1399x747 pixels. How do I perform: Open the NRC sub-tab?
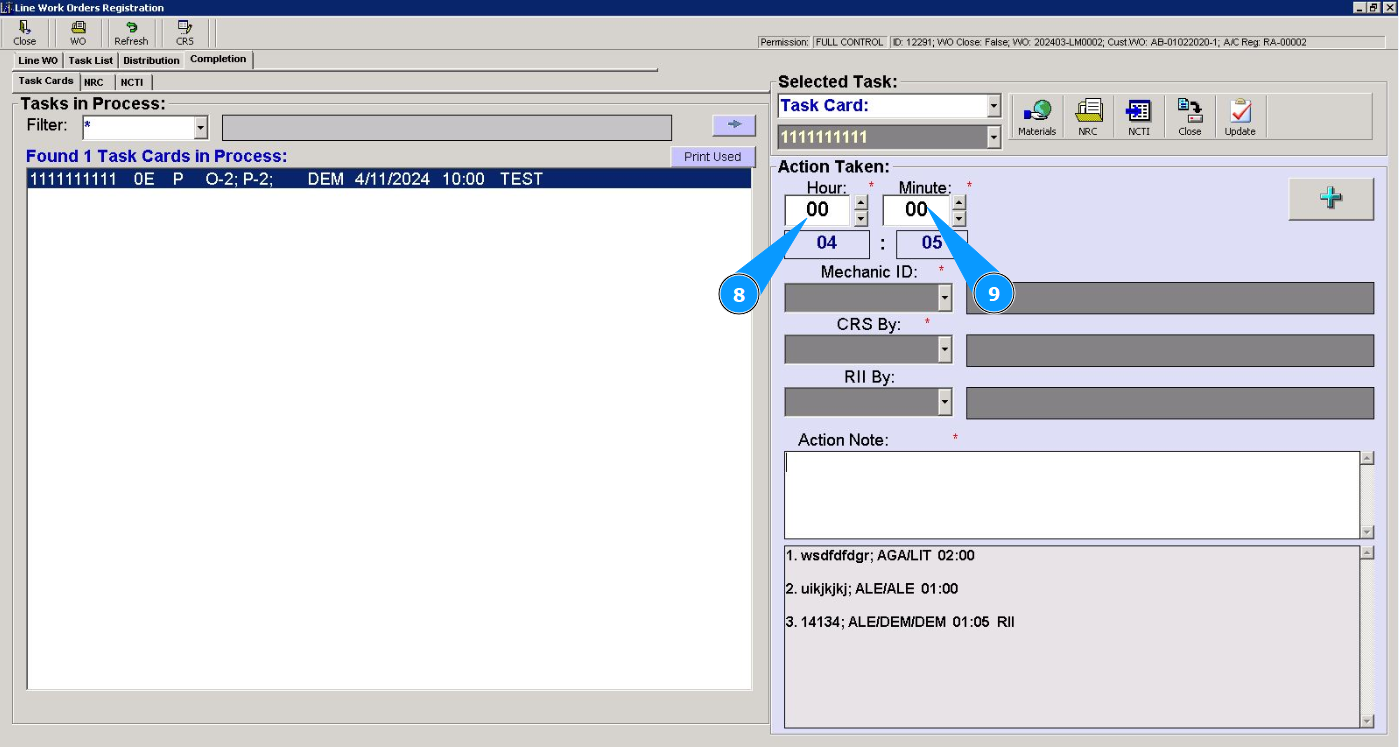(94, 82)
